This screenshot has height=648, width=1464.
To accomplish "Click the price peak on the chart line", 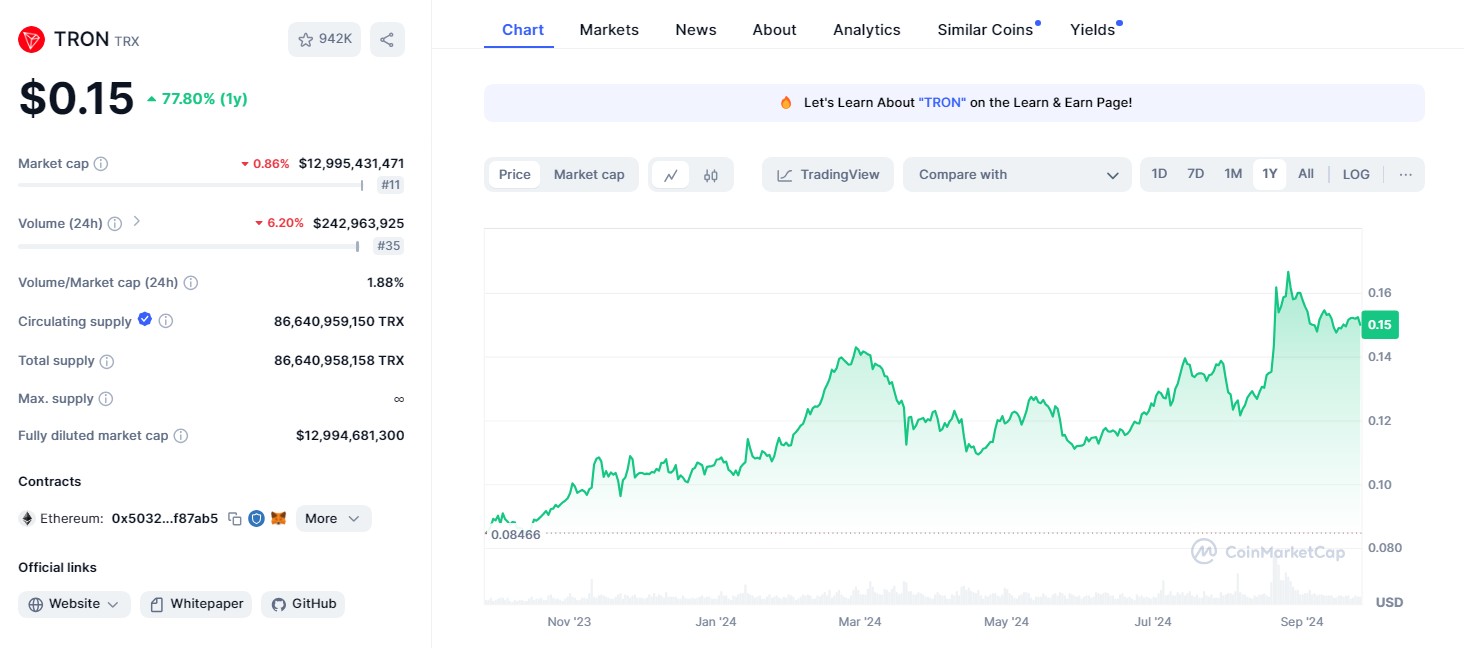I will point(1288,272).
